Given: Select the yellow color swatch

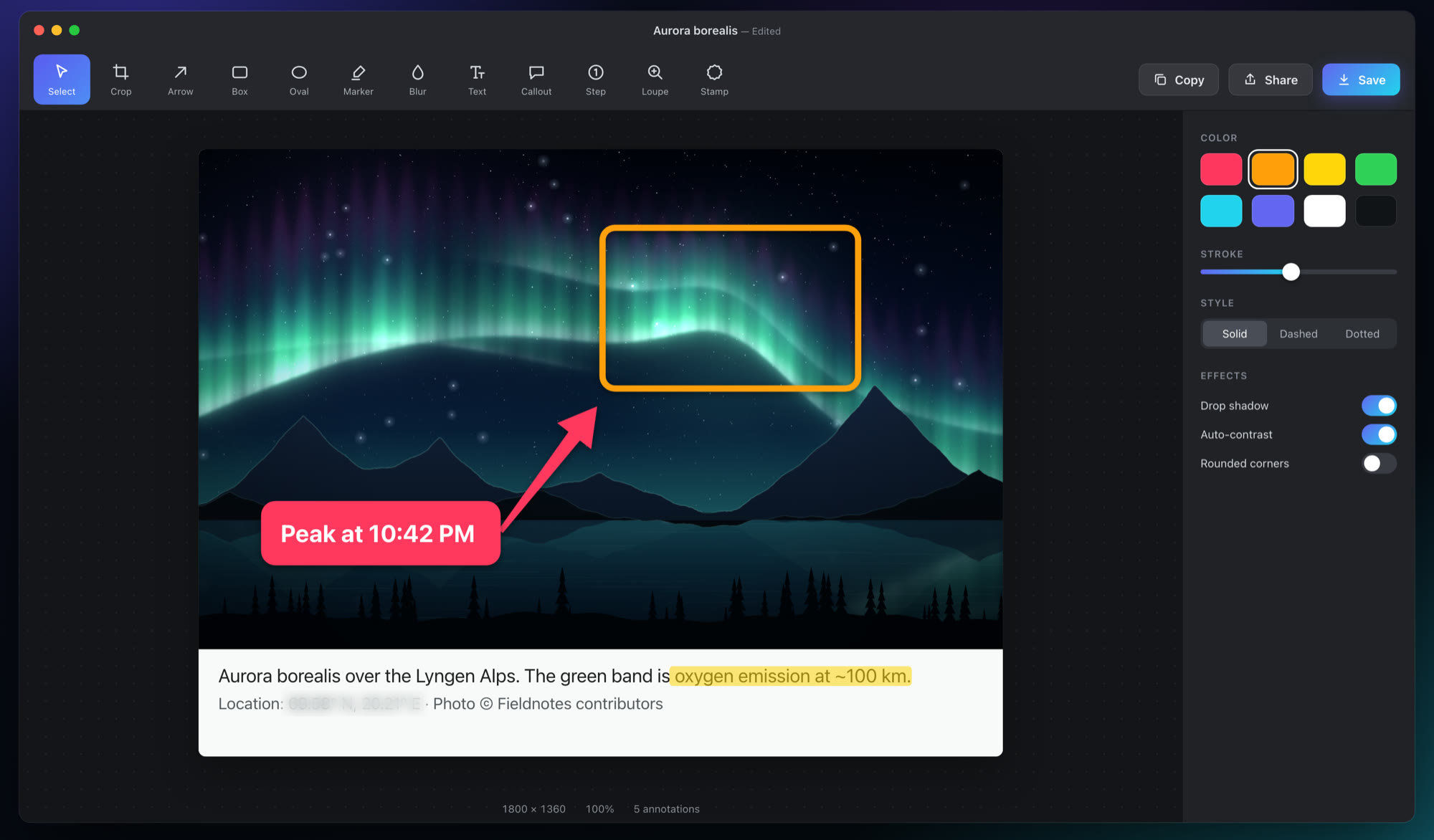Looking at the screenshot, I should pos(1324,169).
